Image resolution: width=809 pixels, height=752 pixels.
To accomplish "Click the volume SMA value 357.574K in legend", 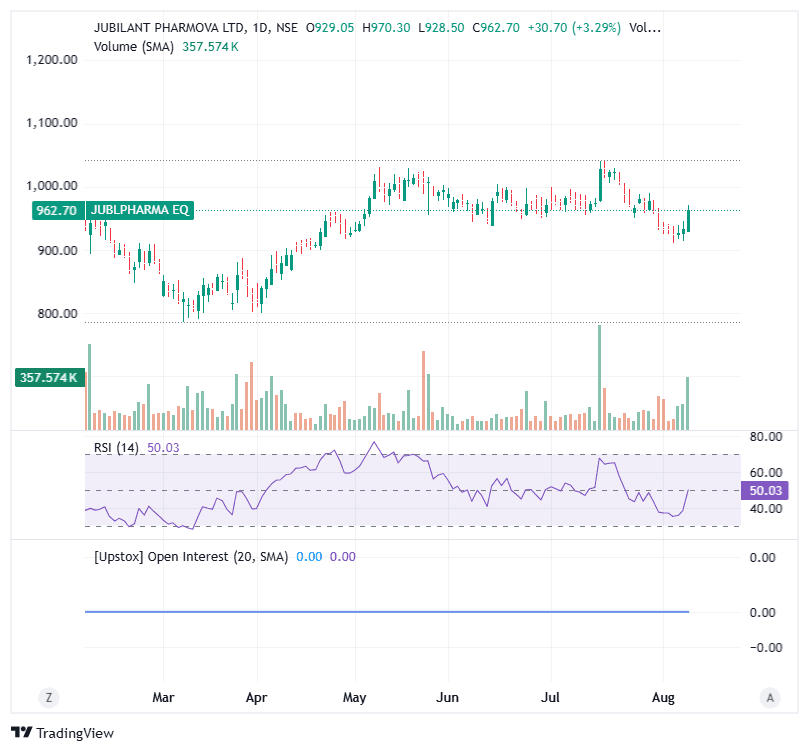I will point(210,47).
